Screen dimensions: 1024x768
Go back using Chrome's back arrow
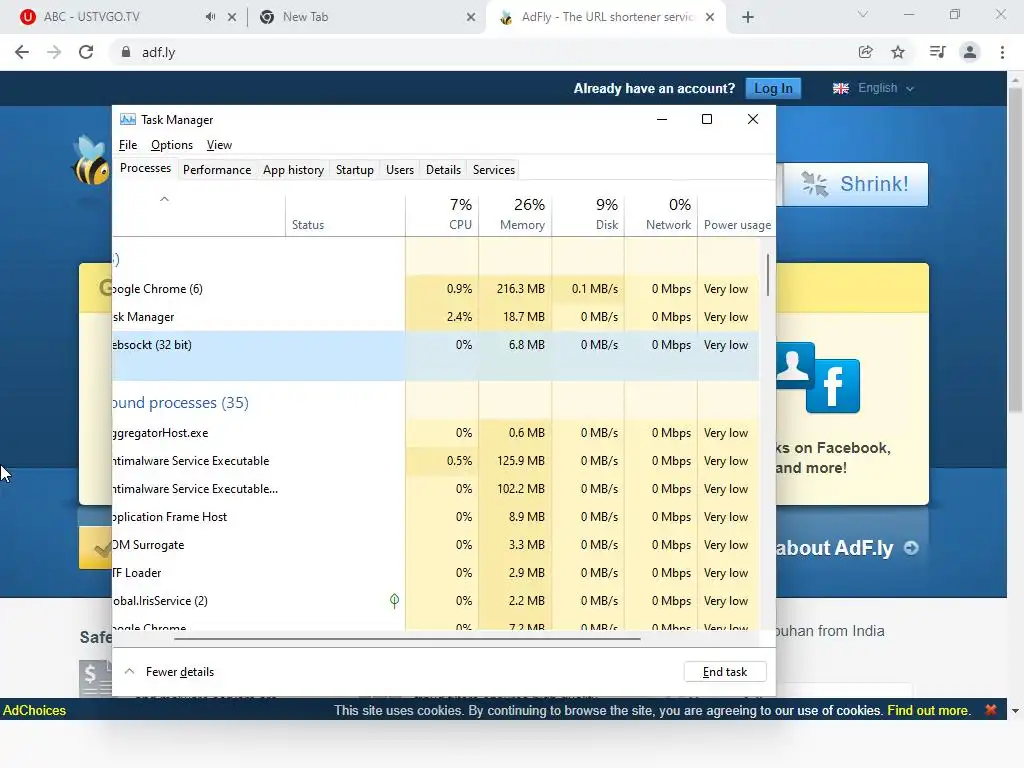click(x=22, y=52)
